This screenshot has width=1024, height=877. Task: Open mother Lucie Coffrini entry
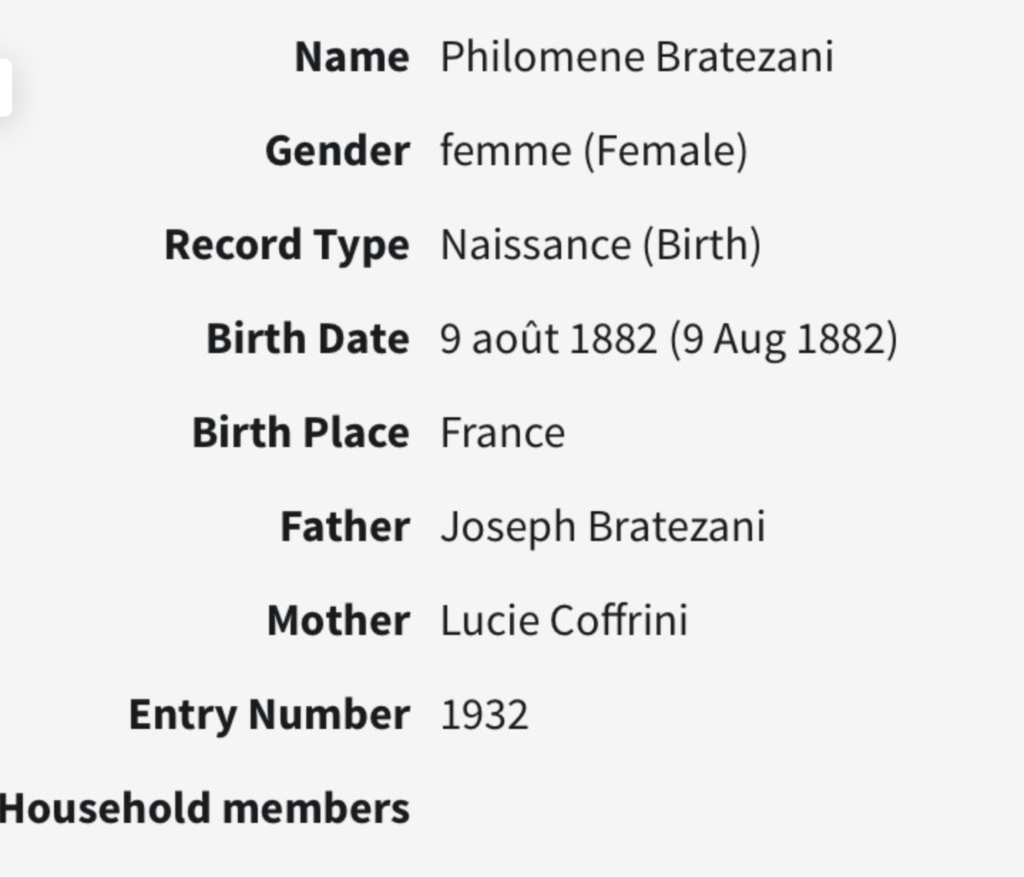[564, 620]
